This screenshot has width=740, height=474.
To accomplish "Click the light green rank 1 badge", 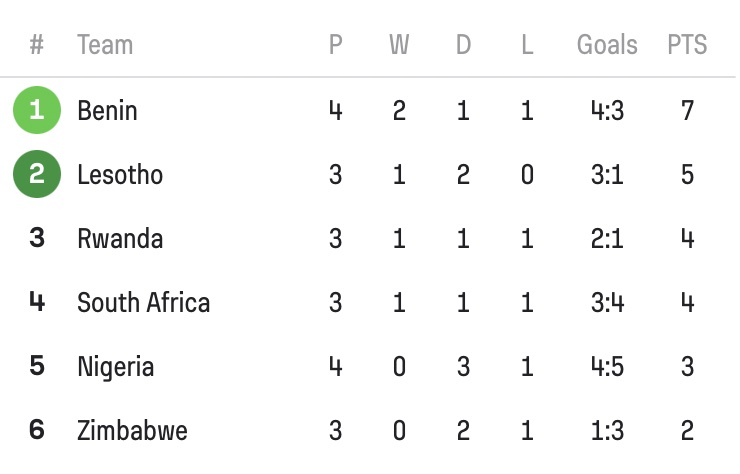I will point(37,110).
